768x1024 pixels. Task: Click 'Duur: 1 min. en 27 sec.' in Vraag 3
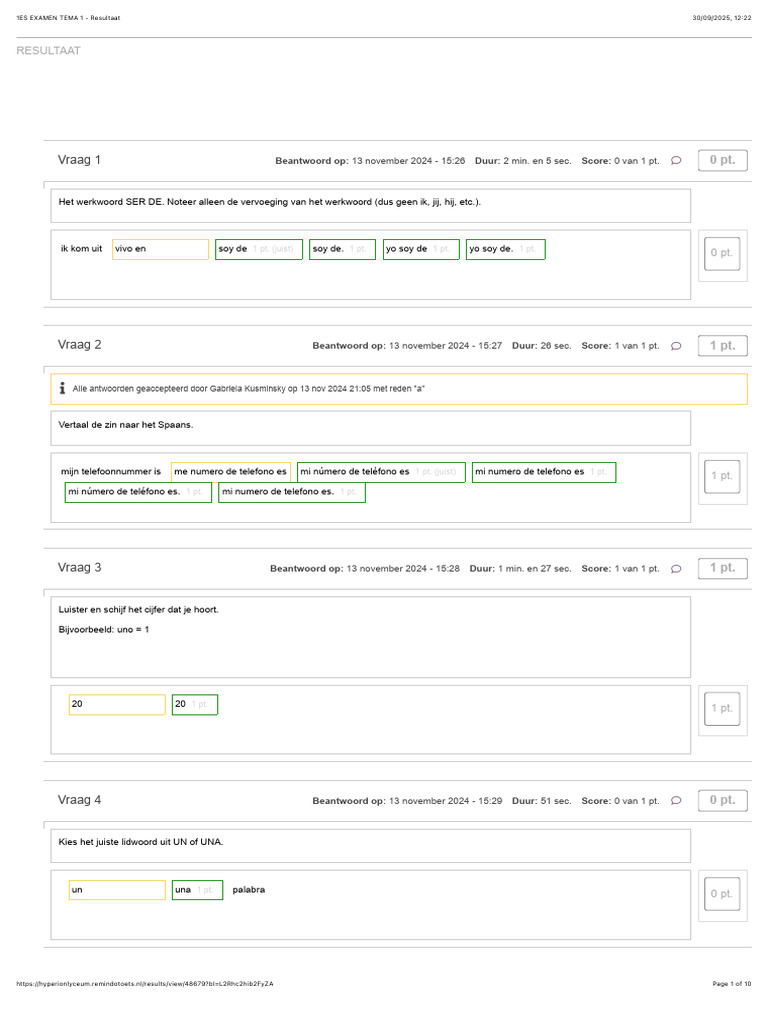pos(520,569)
